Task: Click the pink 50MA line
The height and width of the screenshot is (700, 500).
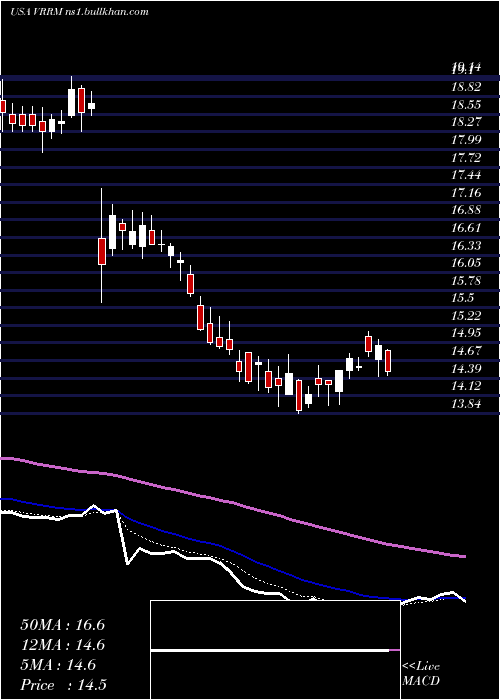Action: click(233, 503)
